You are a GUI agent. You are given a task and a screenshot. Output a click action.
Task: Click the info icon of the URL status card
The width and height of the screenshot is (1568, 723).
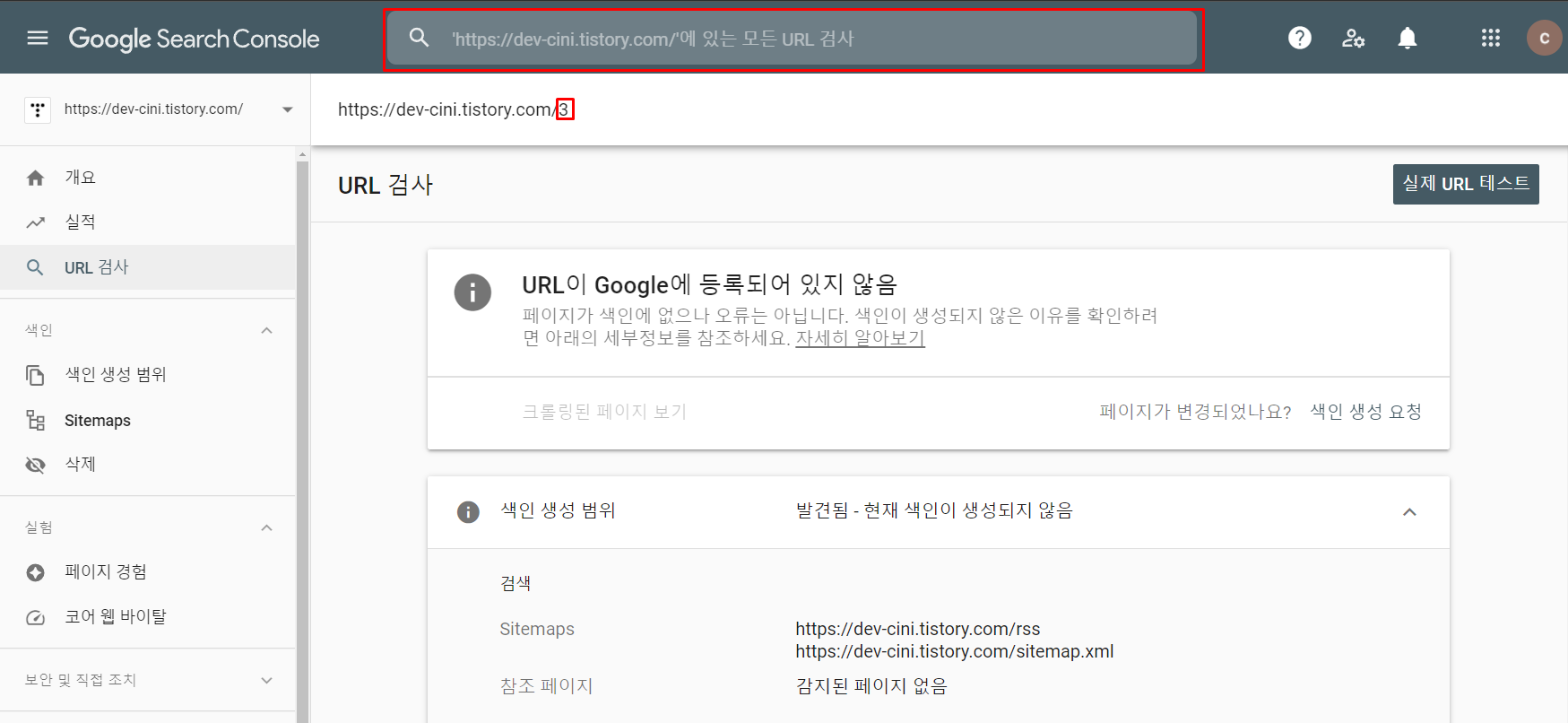(472, 292)
